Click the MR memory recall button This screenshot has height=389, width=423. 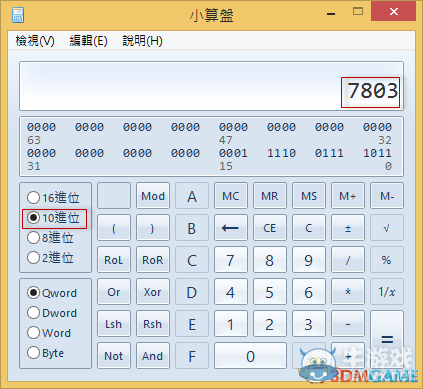coord(270,196)
